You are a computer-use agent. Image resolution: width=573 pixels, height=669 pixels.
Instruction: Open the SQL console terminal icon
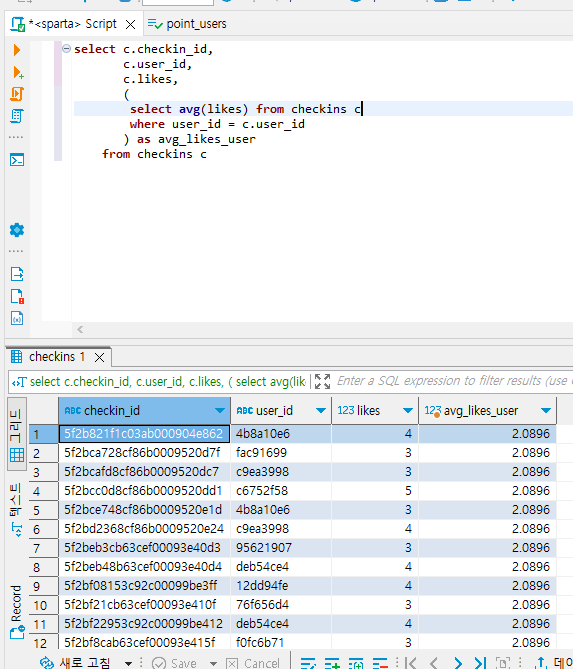(17, 160)
